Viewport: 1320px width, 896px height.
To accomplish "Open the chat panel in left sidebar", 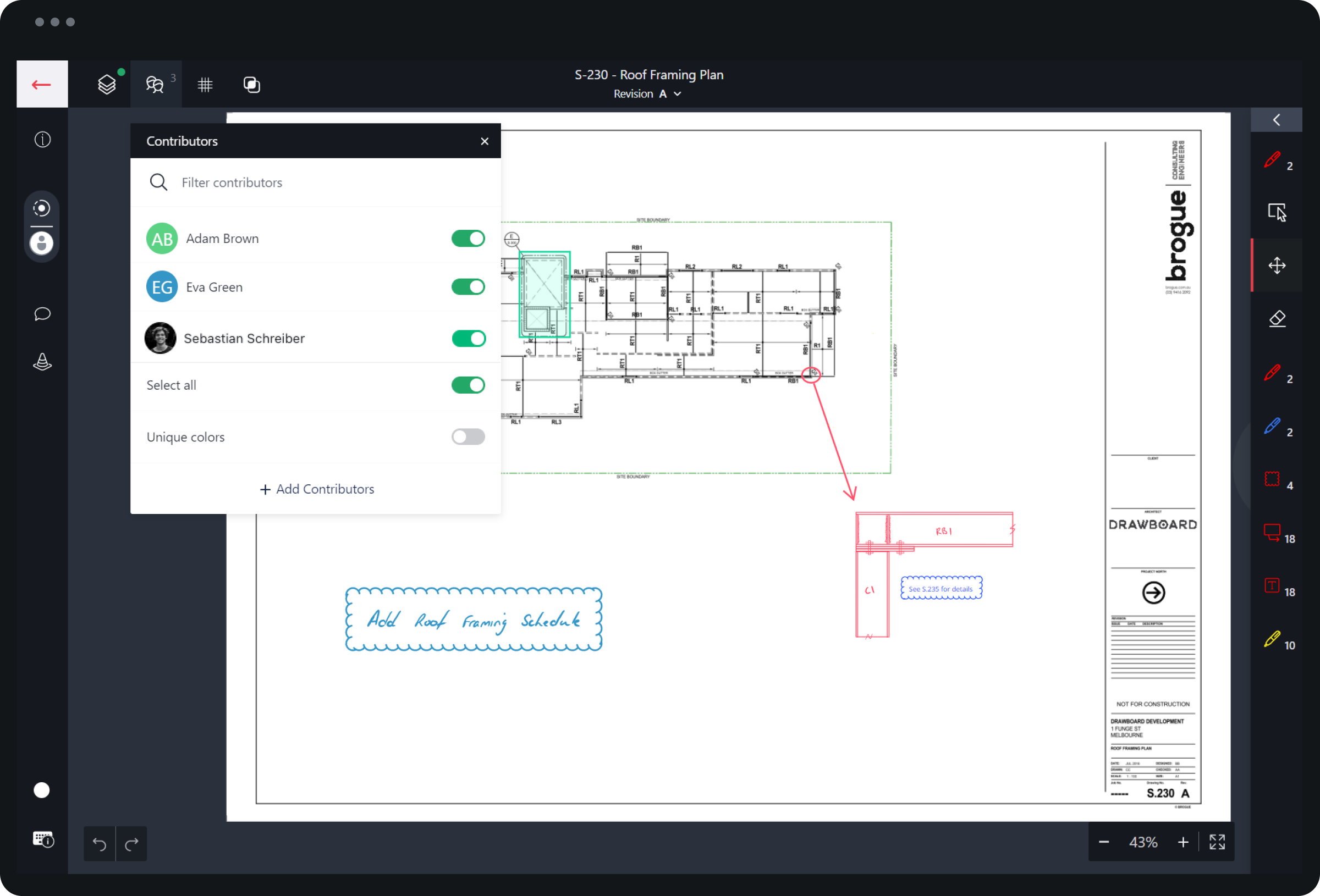I will tap(41, 313).
